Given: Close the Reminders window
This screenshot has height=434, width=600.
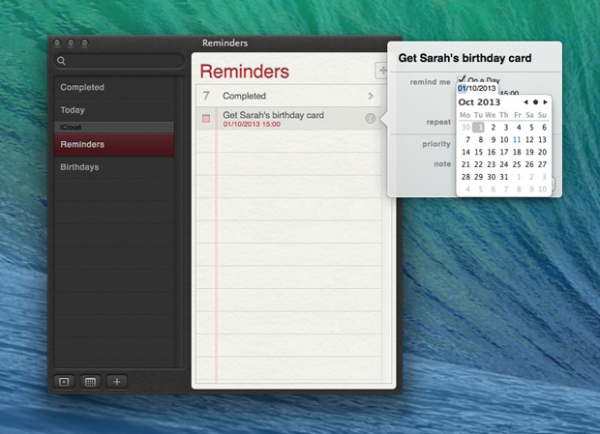Looking at the screenshot, I should click(x=57, y=43).
